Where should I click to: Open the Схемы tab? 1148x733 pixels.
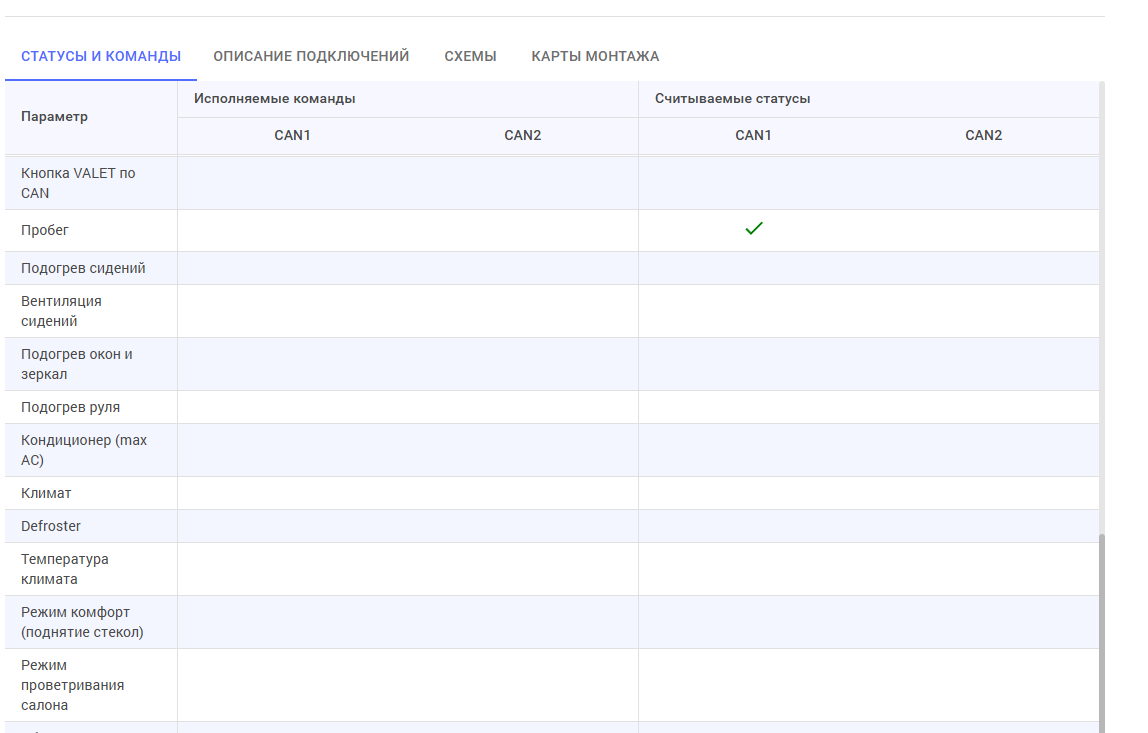pyautogui.click(x=470, y=56)
